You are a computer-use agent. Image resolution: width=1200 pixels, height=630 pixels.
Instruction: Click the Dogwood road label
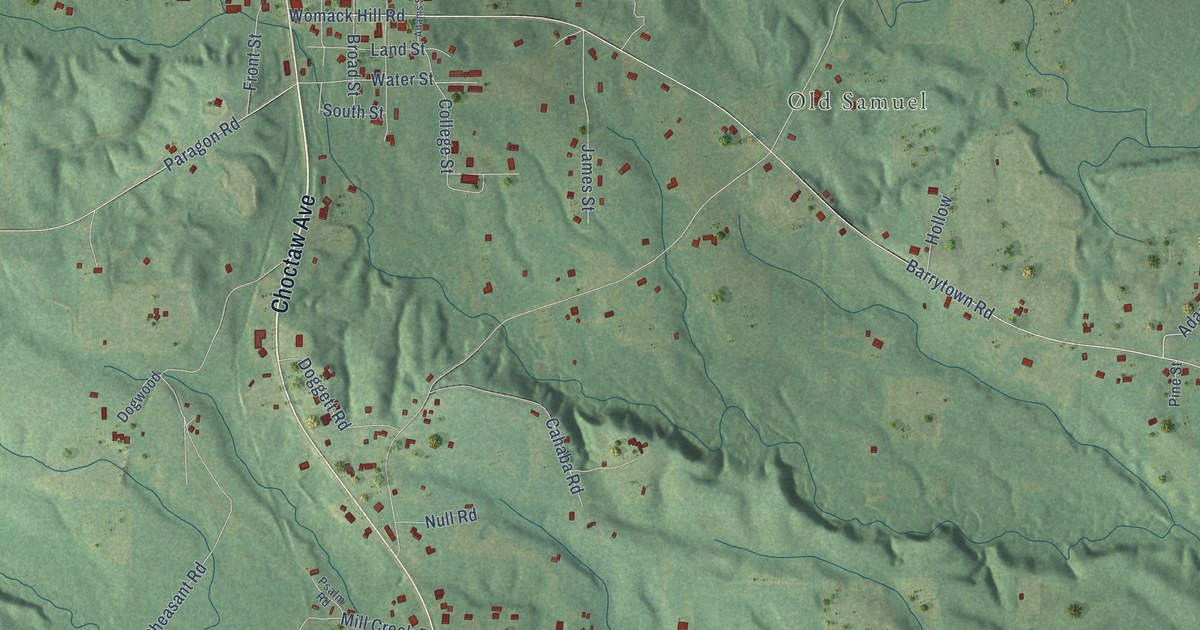(x=138, y=396)
